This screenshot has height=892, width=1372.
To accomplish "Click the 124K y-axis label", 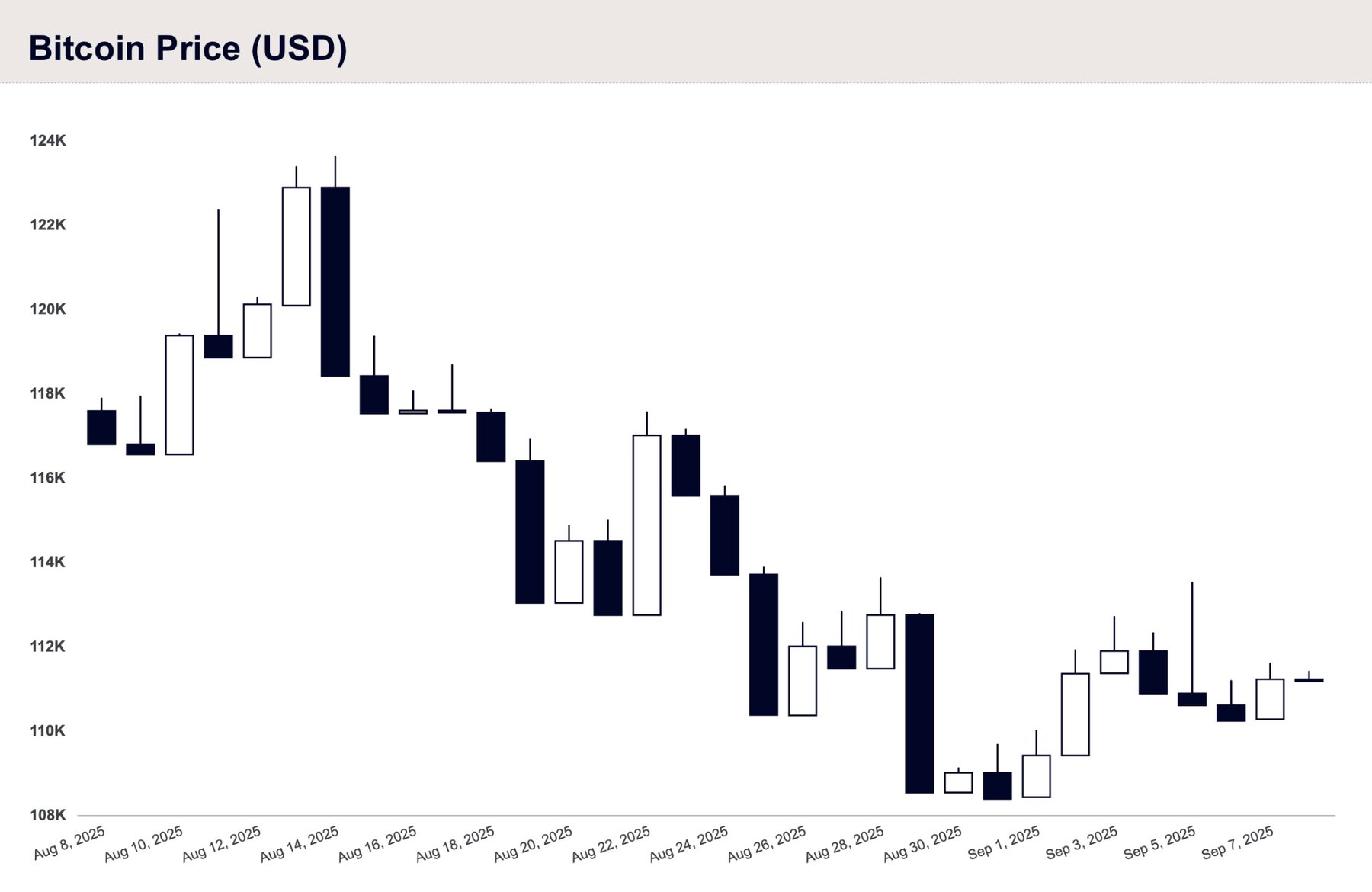I will 48,140.
